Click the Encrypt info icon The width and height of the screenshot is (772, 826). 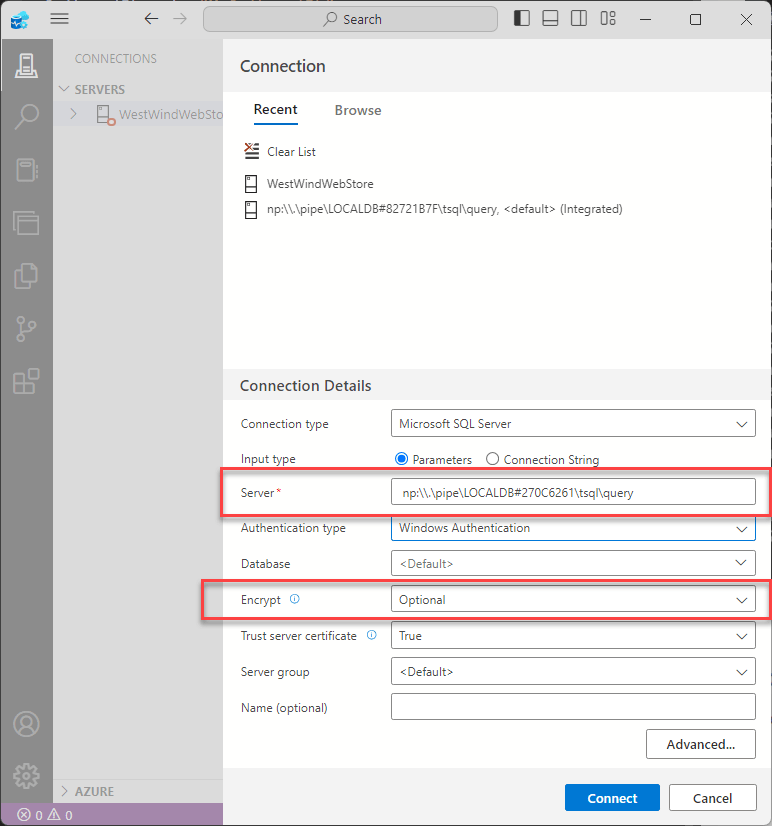(295, 599)
